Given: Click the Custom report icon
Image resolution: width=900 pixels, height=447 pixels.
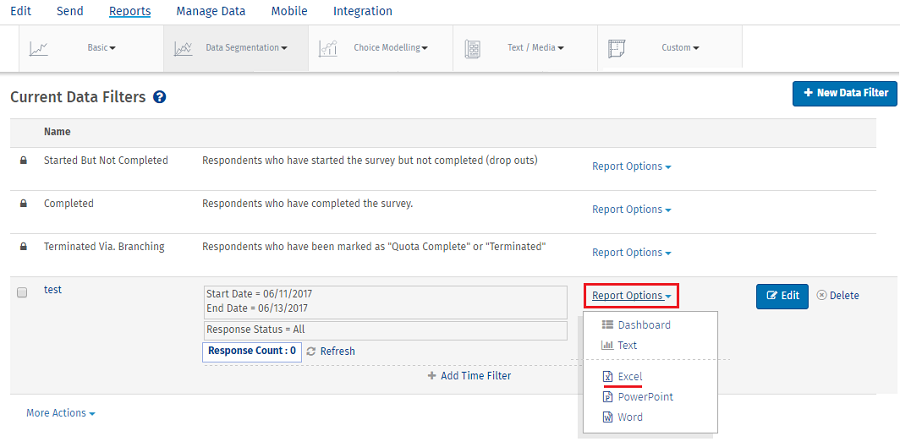Looking at the screenshot, I should coord(616,48).
